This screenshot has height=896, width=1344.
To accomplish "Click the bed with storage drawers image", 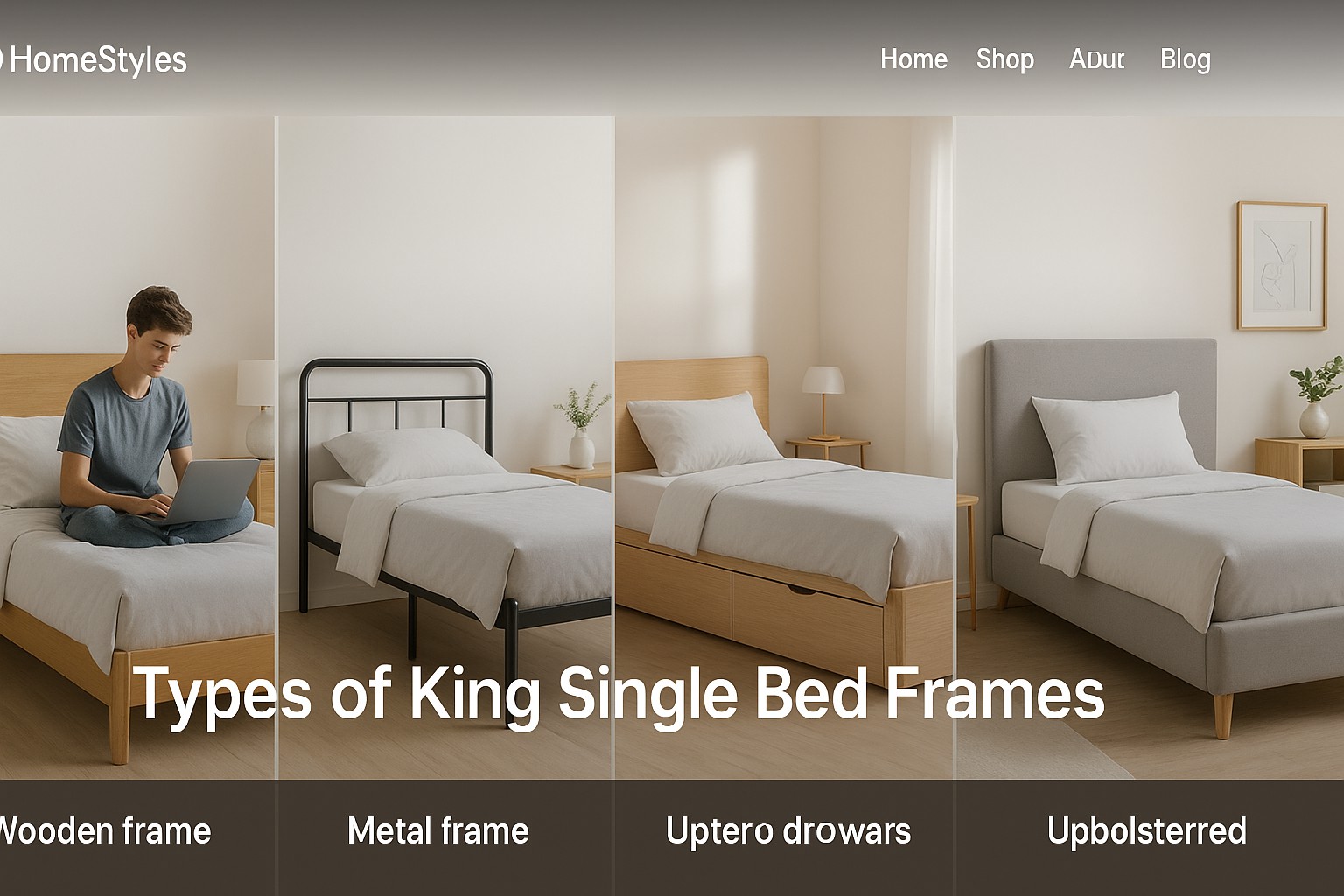I will [x=784, y=447].
